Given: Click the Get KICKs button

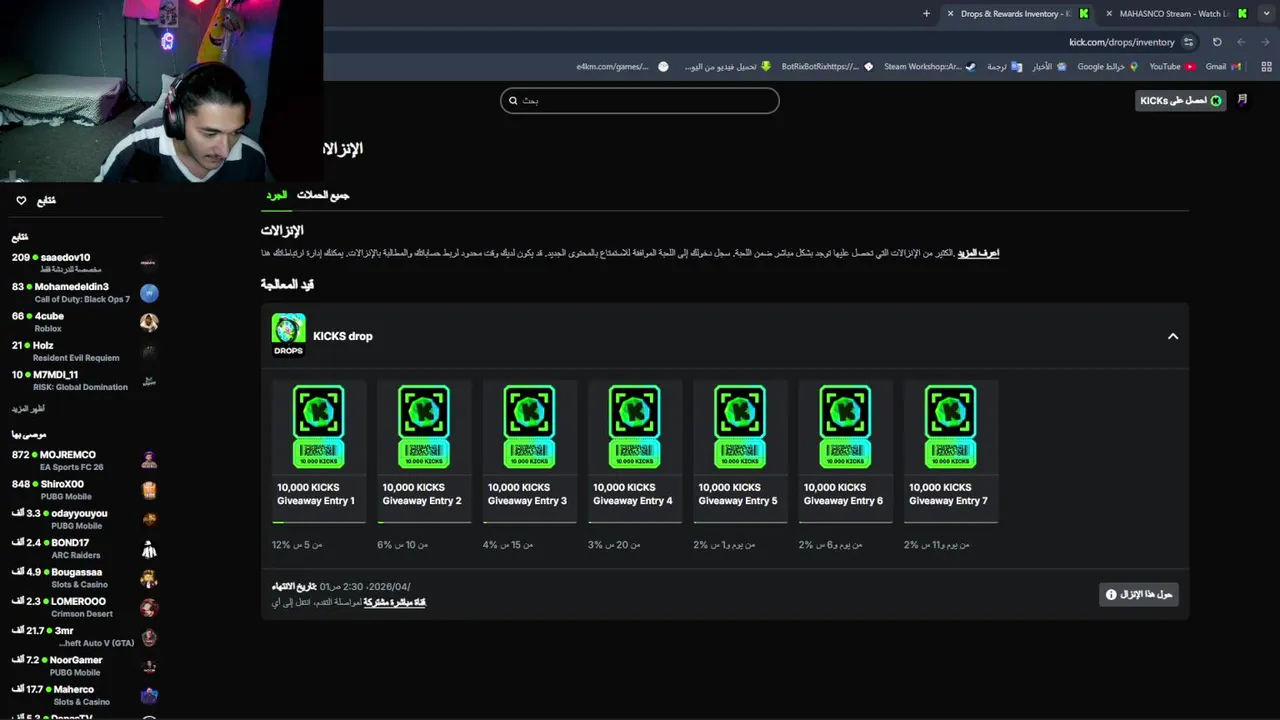Looking at the screenshot, I should 1180,100.
